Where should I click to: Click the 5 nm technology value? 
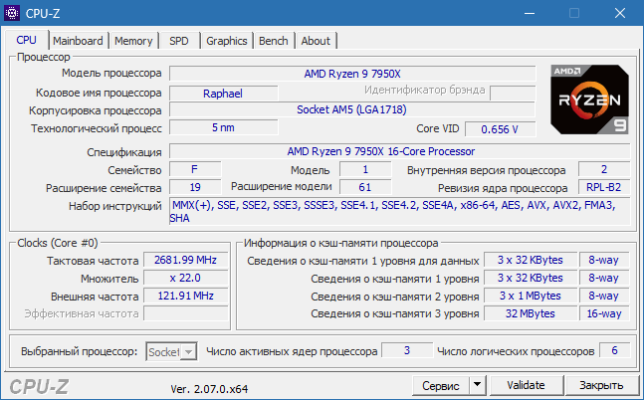point(223,127)
